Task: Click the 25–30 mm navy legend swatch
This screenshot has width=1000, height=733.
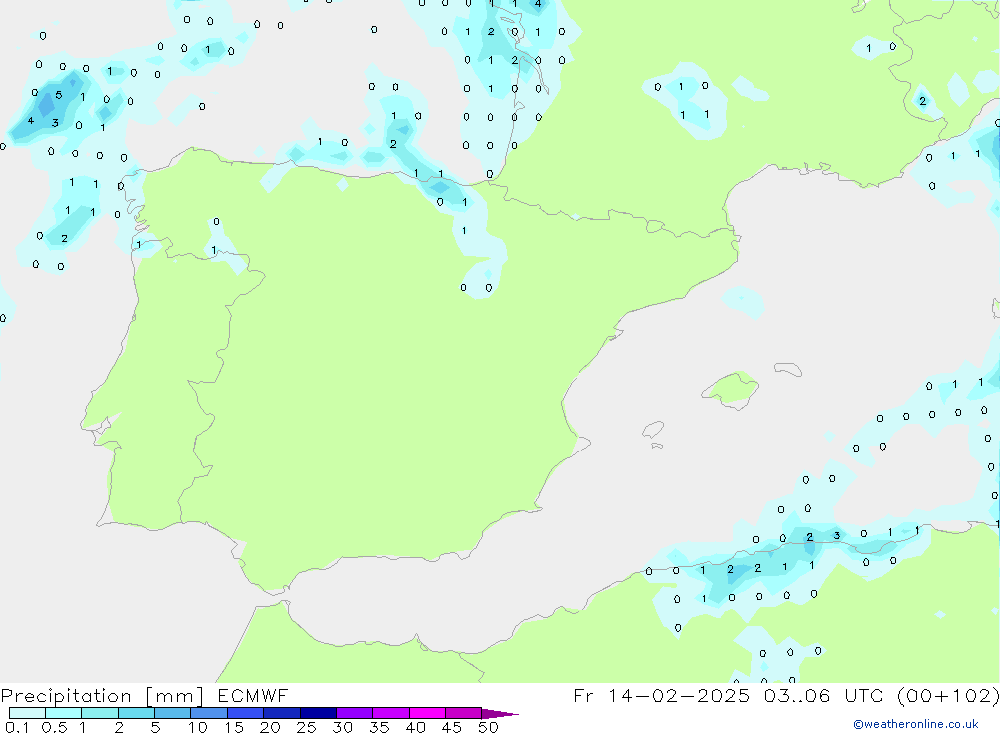Action: [318, 713]
